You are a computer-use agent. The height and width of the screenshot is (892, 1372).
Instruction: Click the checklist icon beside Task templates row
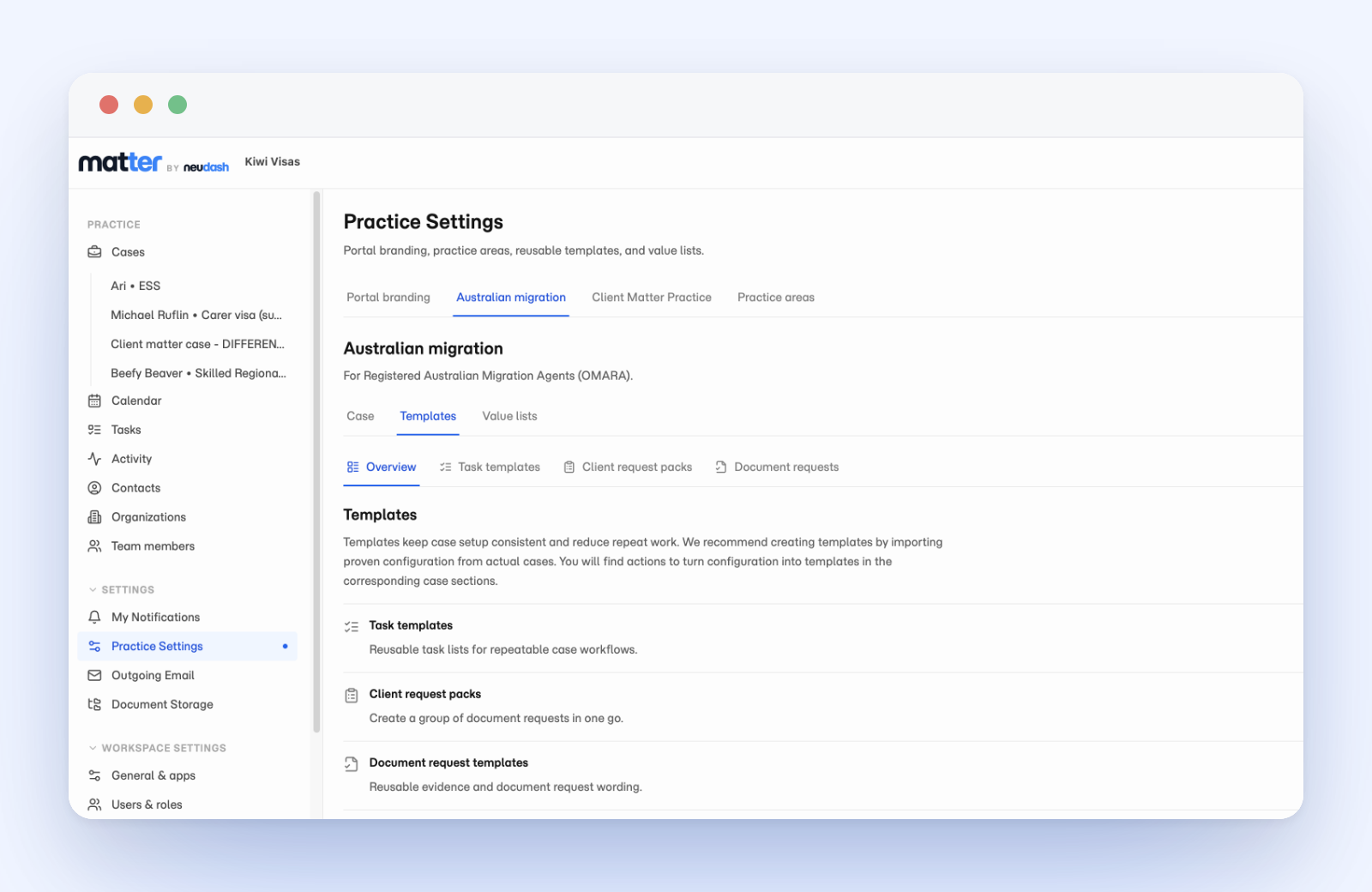point(352,627)
